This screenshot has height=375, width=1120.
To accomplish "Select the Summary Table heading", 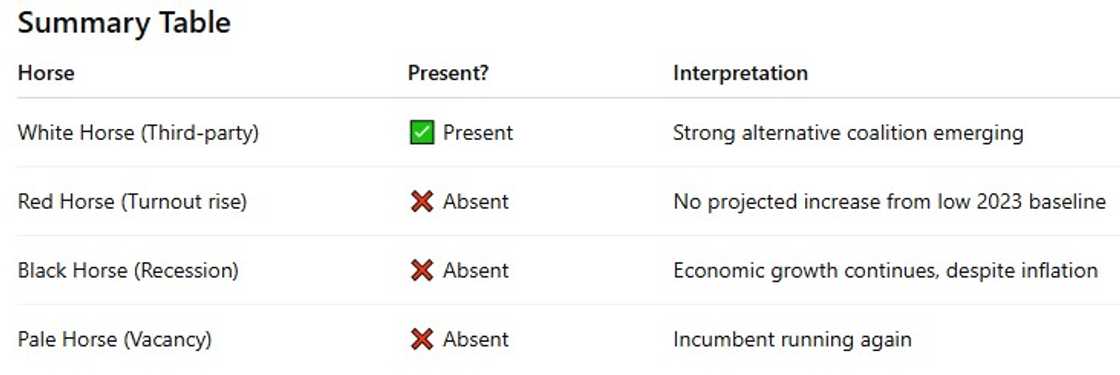I will click(x=124, y=23).
